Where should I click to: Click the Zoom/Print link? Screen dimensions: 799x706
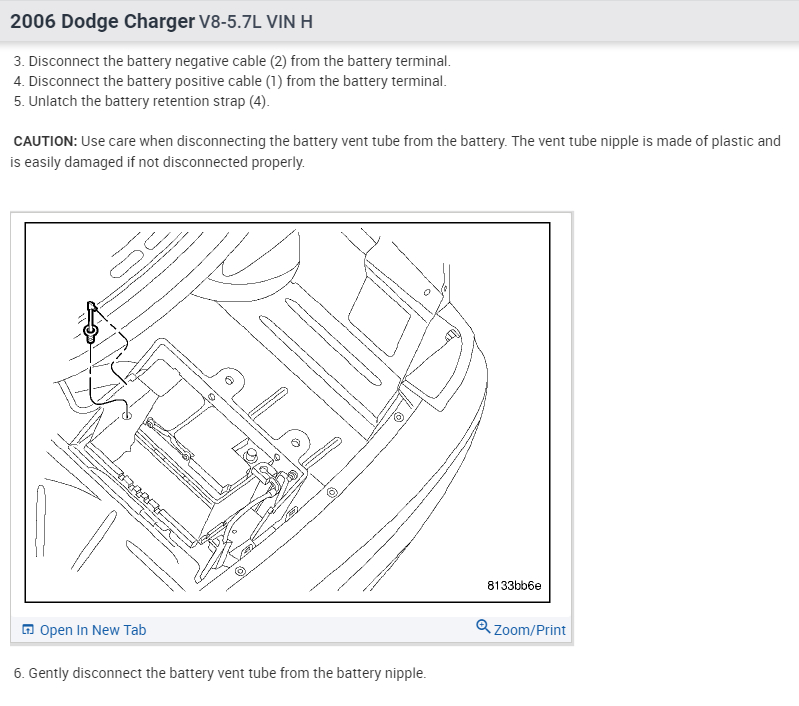529,630
